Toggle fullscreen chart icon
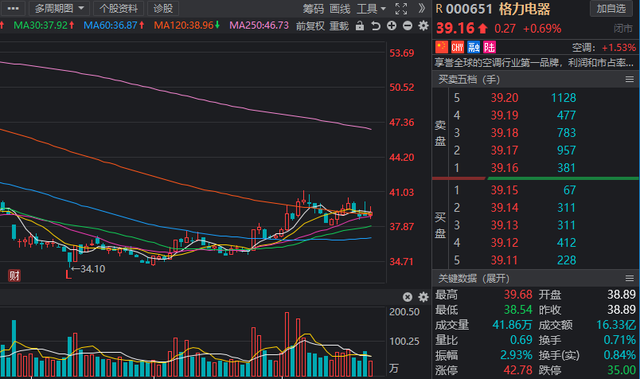Image resolution: width=640 pixels, height=379 pixels. click(401, 9)
